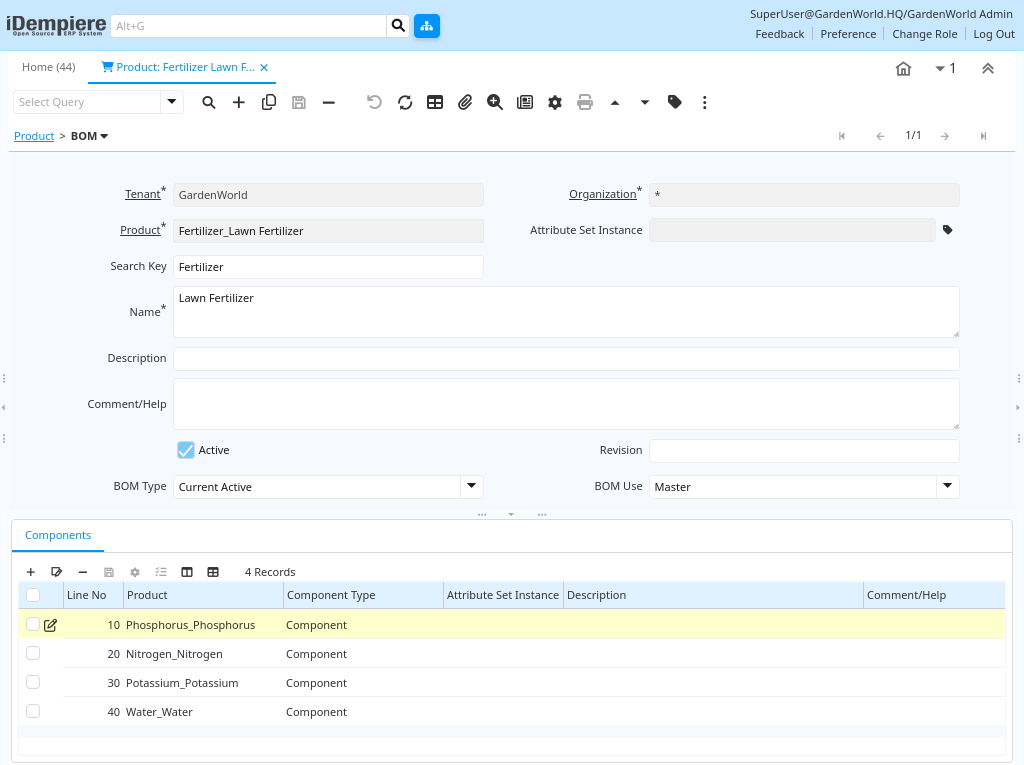Collapse the header with double-chevron icon
This screenshot has width=1024, height=765.
click(x=987, y=69)
